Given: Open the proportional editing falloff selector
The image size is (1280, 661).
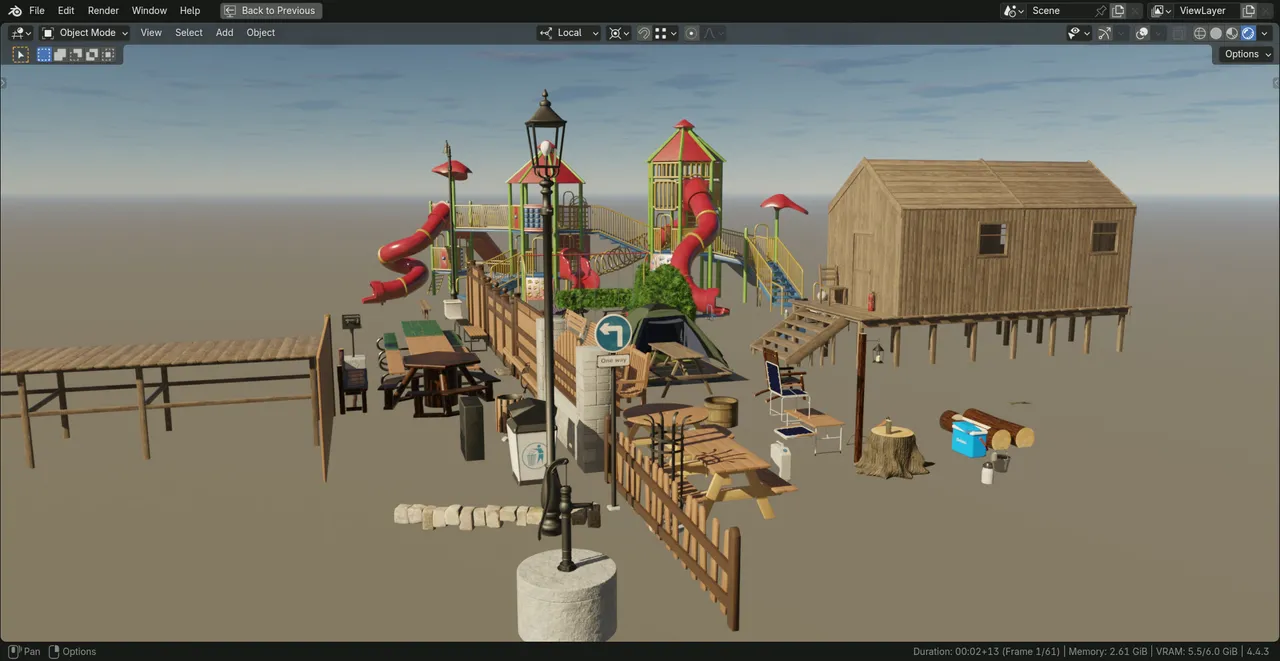Looking at the screenshot, I should click(x=713, y=33).
